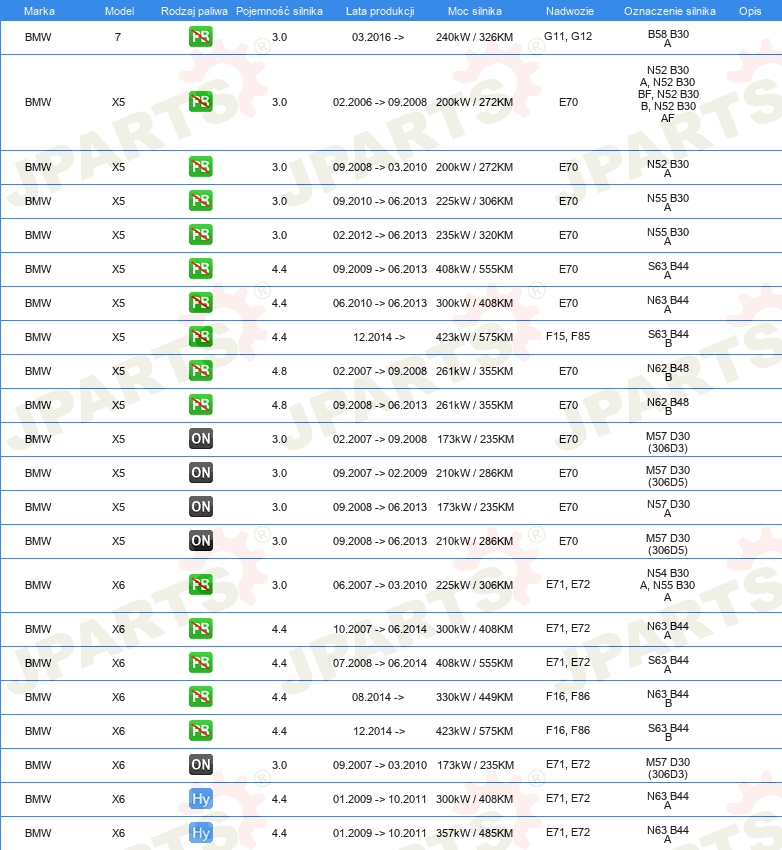The image size is (782, 850).
Task: Select the 240kW / 326KM power cell
Action: tap(474, 37)
